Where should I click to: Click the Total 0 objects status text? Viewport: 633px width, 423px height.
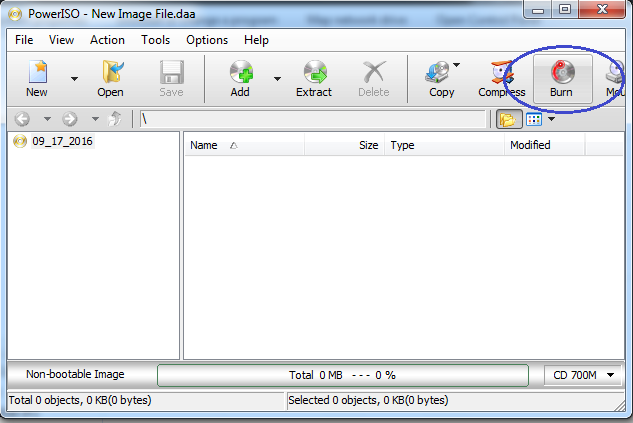(x=80, y=400)
